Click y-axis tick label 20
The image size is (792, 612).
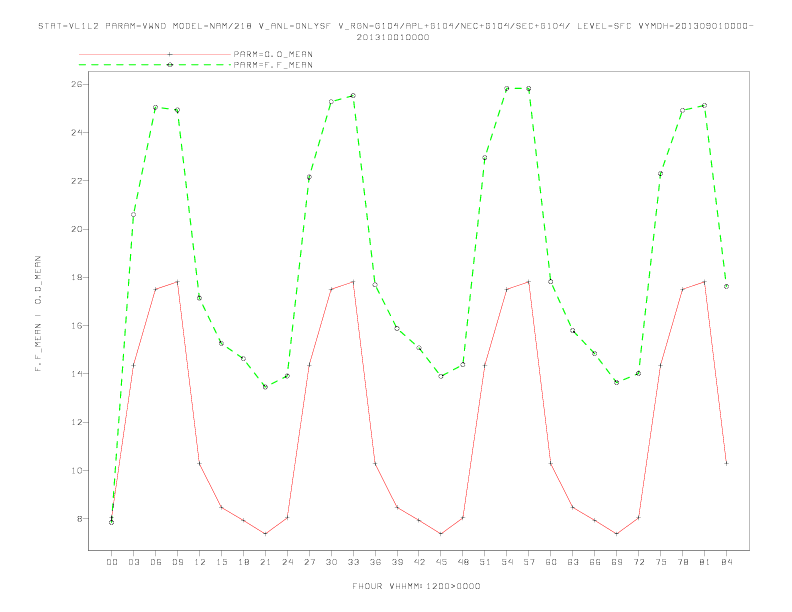(x=77, y=229)
